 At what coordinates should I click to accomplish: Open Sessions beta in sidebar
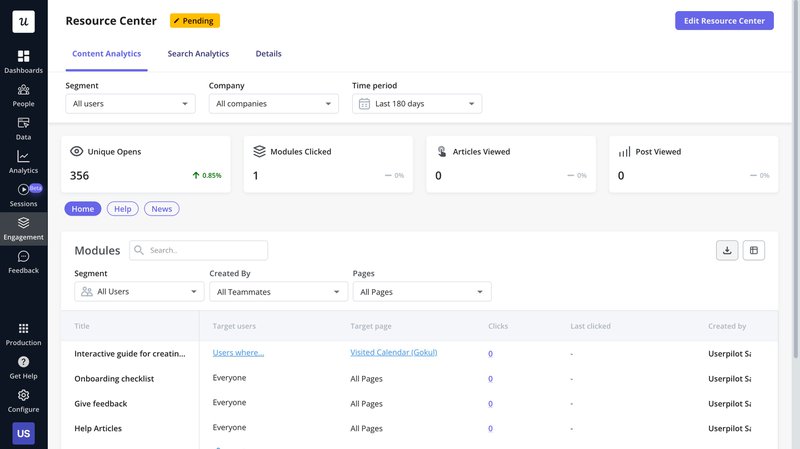pos(23,195)
